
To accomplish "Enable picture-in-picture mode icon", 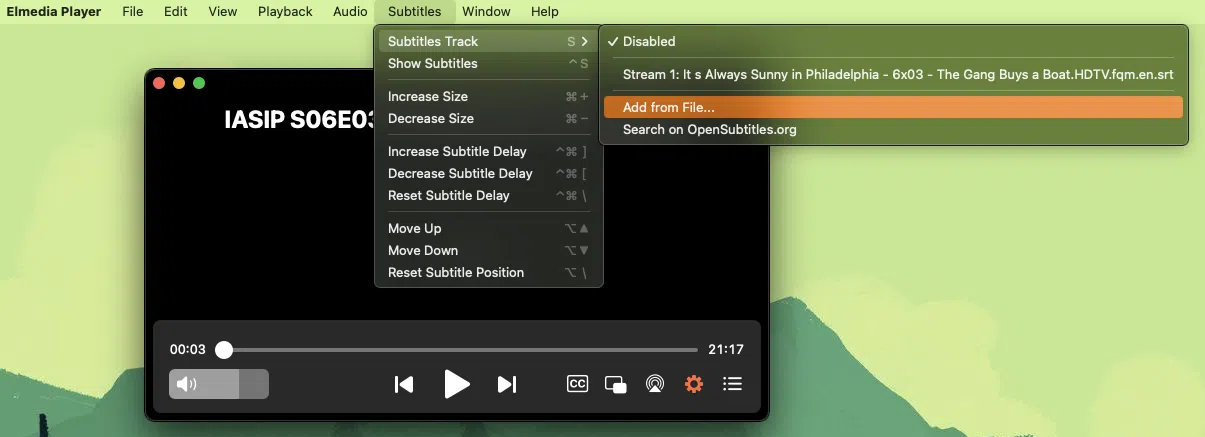I will pyautogui.click(x=616, y=384).
